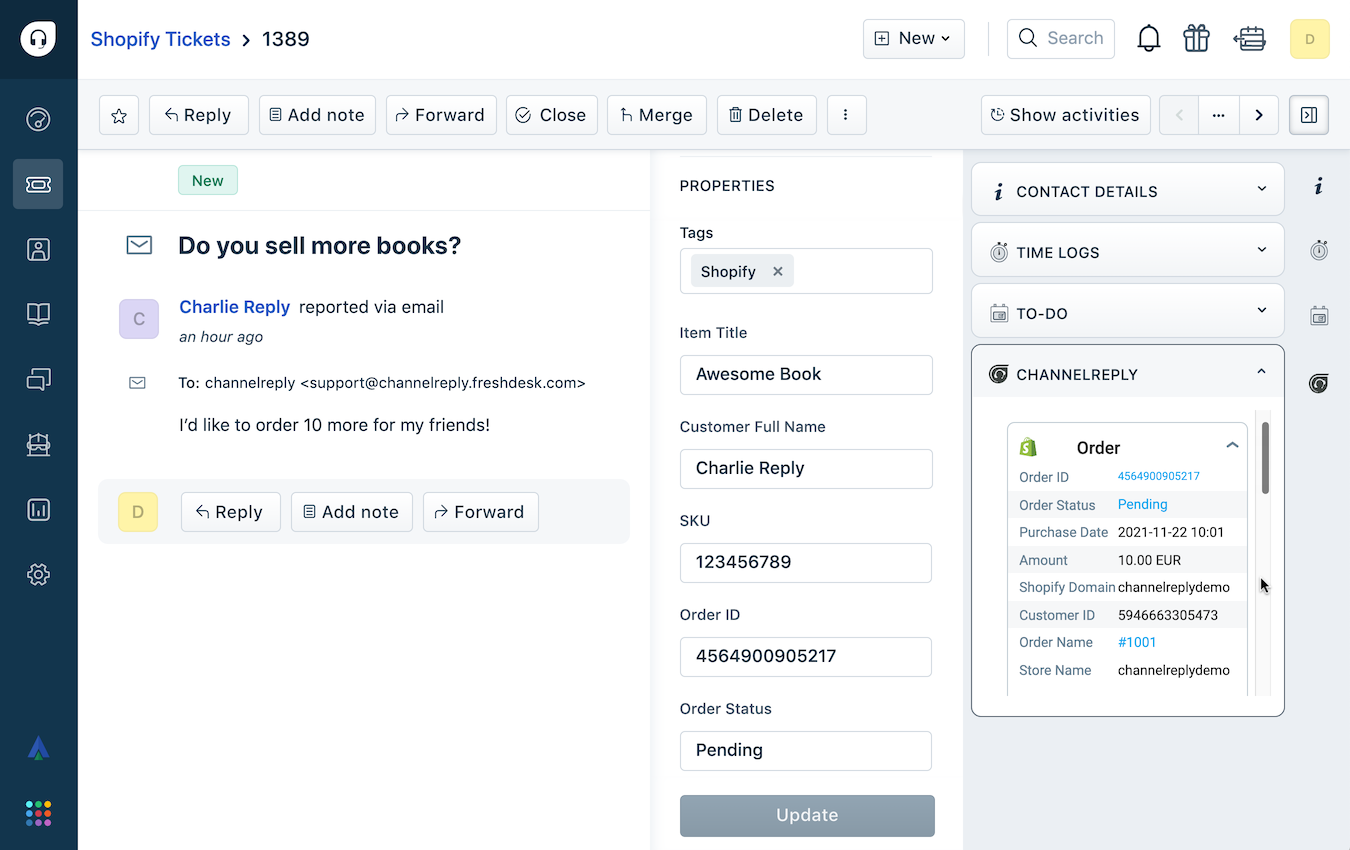This screenshot has height=850, width=1350.
Task: Click the purple C avatar of requester
Action: [139, 319]
